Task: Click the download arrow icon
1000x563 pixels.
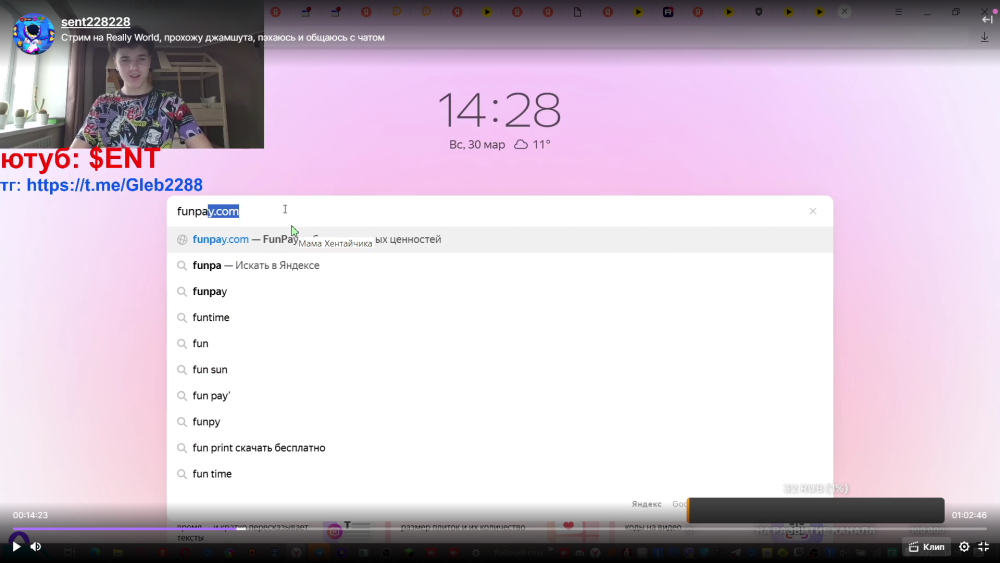Action: click(x=985, y=37)
